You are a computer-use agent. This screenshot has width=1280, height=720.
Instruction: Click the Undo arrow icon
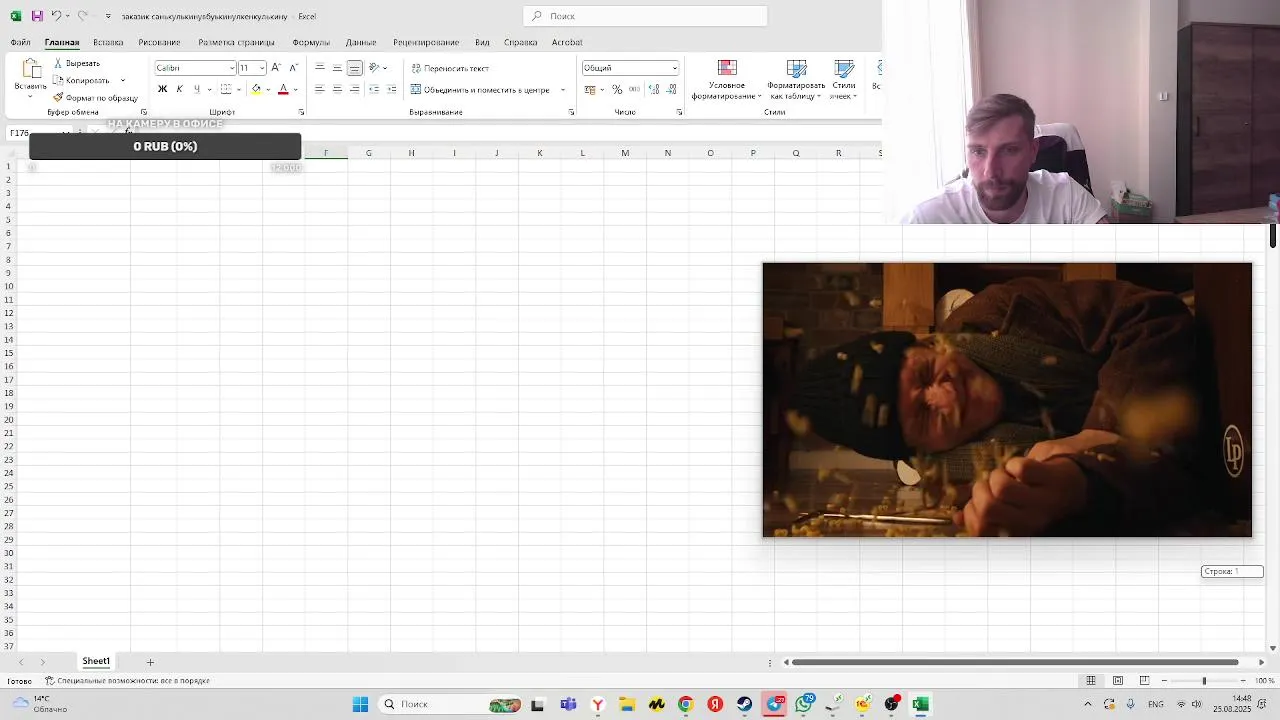tap(56, 16)
